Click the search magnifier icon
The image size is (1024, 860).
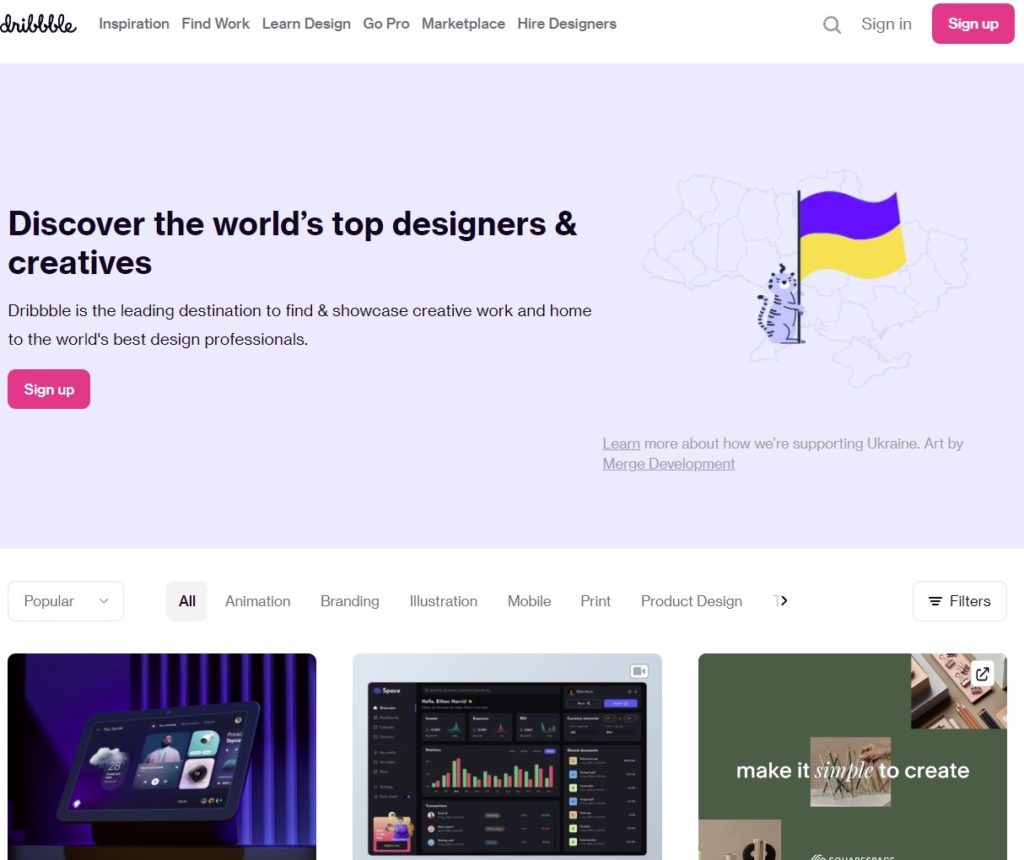[831, 25]
